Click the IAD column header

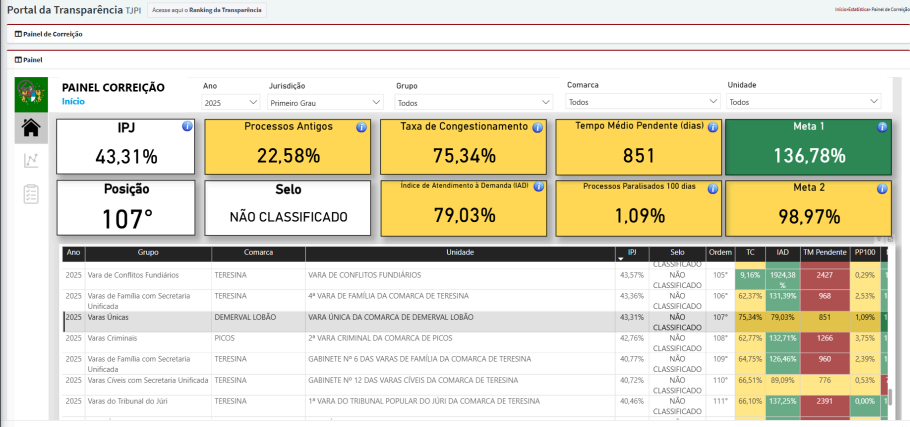click(x=782, y=253)
